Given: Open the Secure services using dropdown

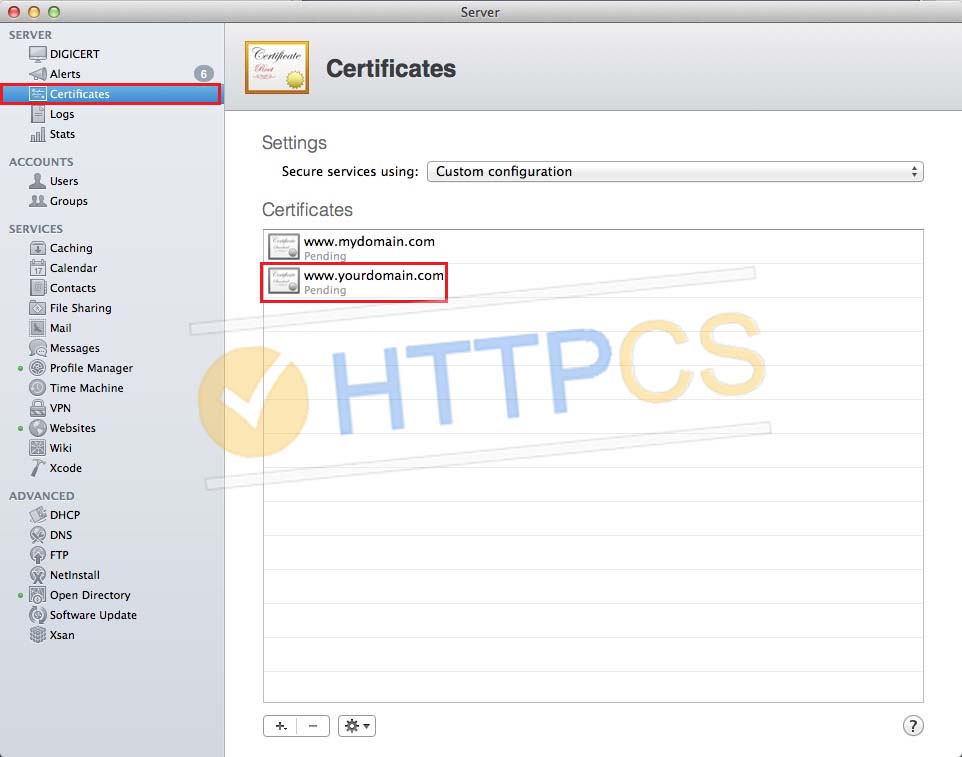Looking at the screenshot, I should coord(675,172).
